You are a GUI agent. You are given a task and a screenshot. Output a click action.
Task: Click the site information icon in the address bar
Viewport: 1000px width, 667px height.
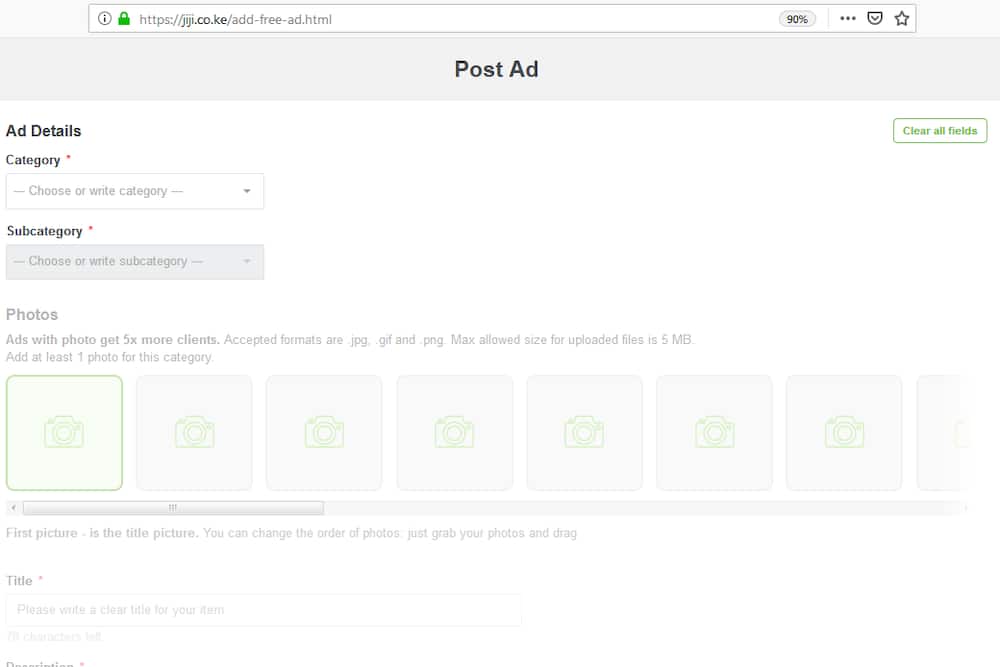[x=105, y=18]
